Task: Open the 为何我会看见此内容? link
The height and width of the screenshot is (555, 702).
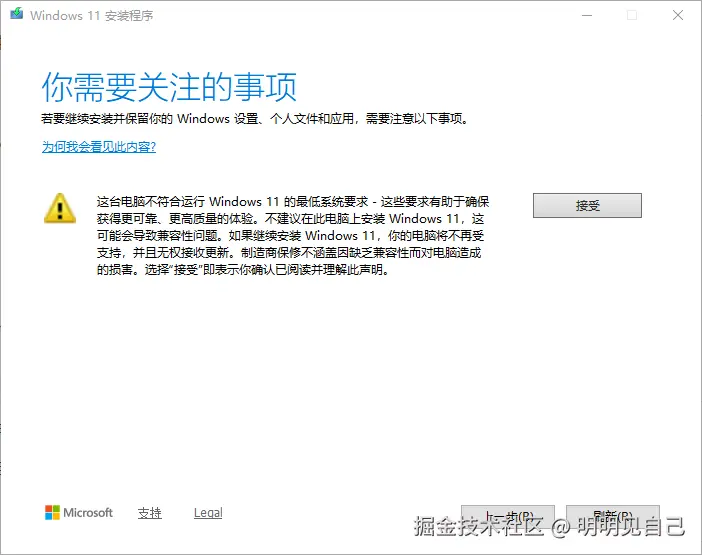Action: click(98, 147)
